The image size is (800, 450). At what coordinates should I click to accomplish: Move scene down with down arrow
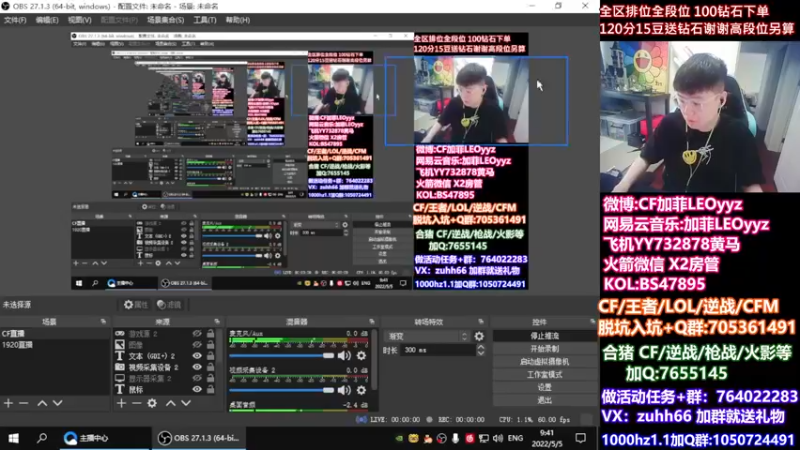(58, 403)
